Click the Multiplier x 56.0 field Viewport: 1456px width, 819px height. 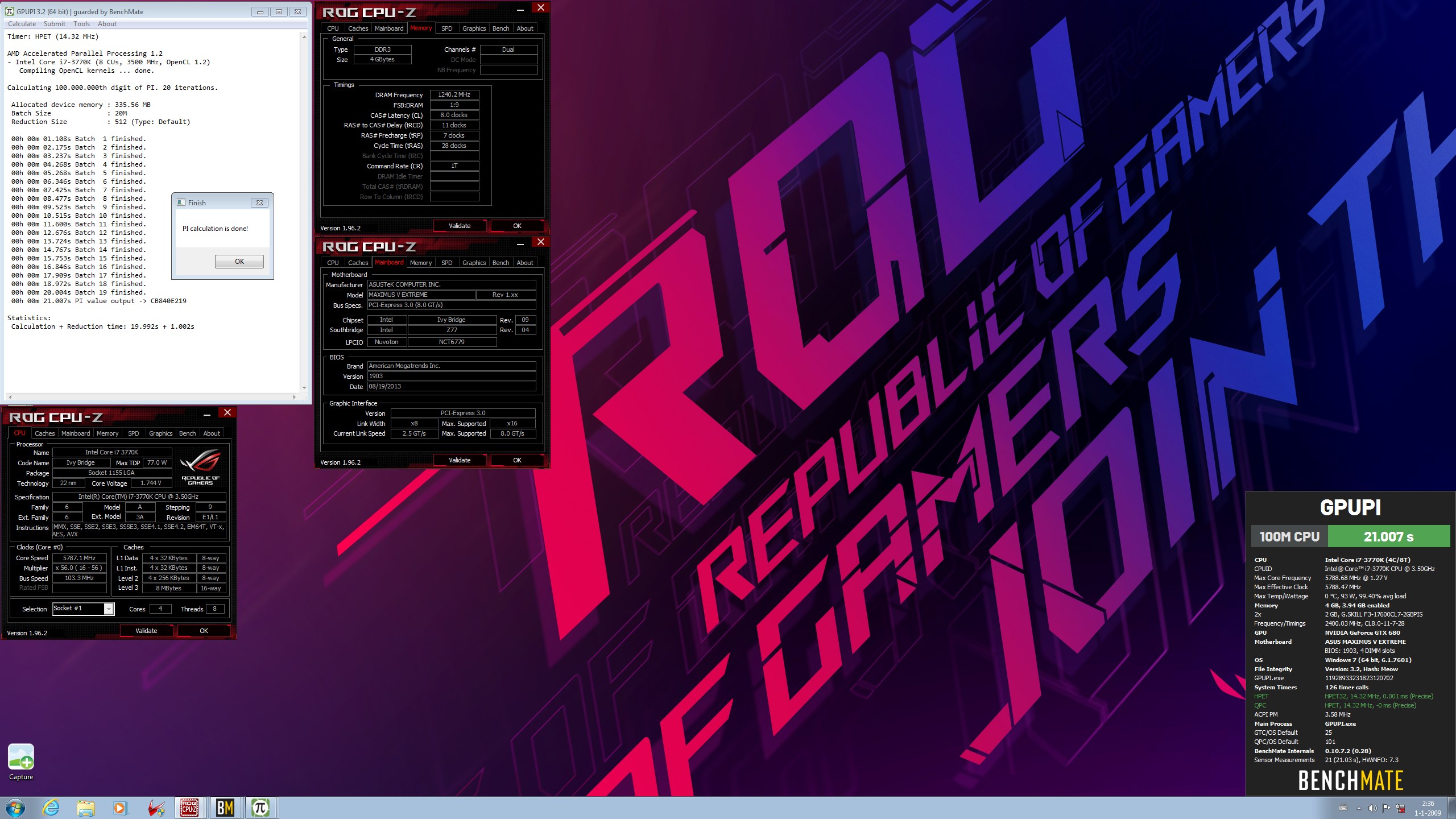pyautogui.click(x=80, y=568)
